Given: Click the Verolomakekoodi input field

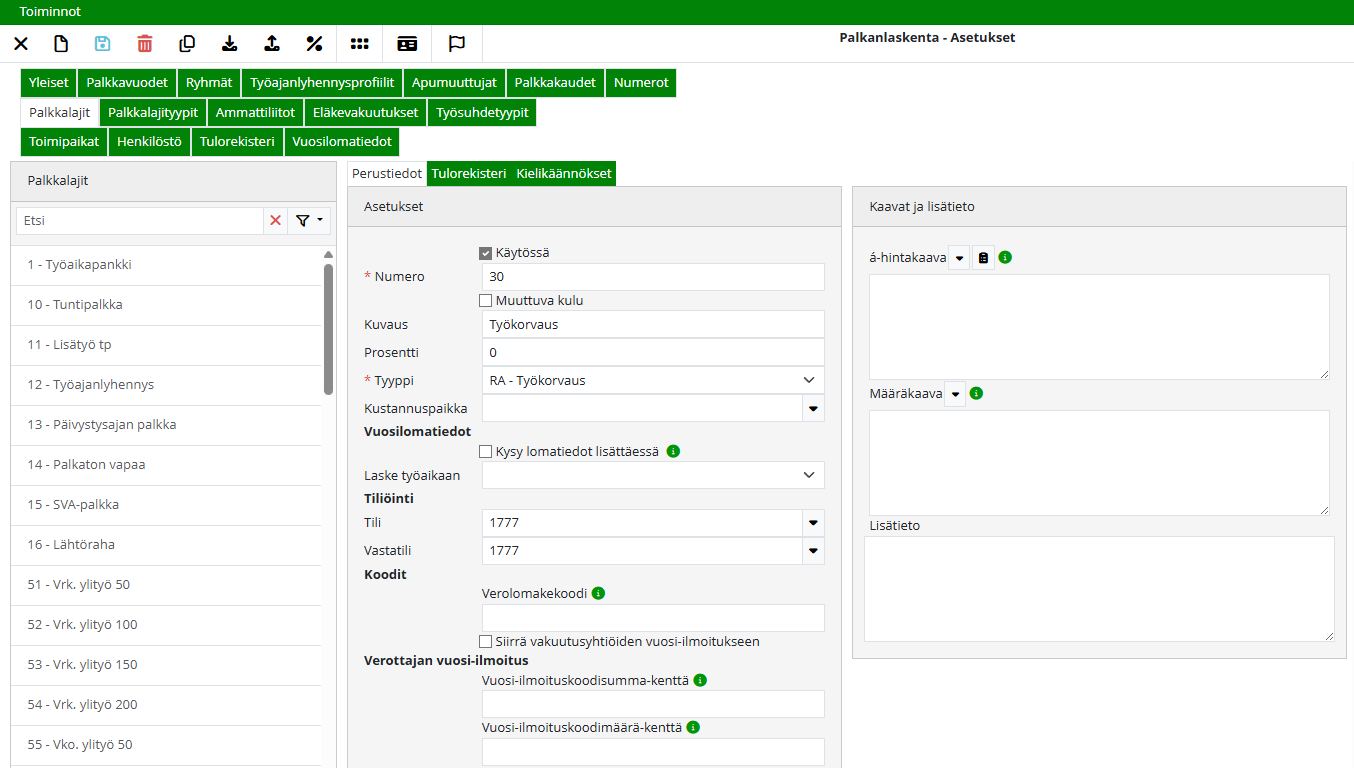Looking at the screenshot, I should [x=653, y=618].
